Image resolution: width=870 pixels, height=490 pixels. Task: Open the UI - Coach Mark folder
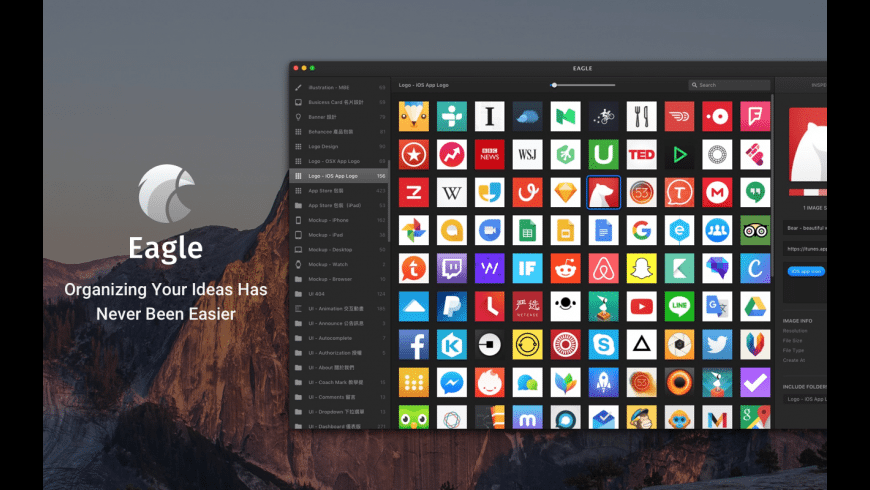pyautogui.click(x=339, y=382)
